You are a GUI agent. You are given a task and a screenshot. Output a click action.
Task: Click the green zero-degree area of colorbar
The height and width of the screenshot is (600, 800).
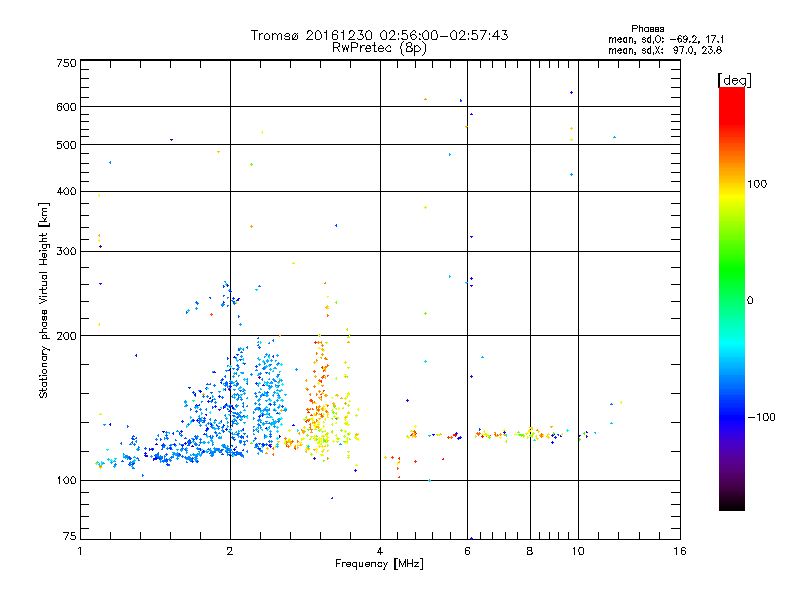[x=732, y=299]
